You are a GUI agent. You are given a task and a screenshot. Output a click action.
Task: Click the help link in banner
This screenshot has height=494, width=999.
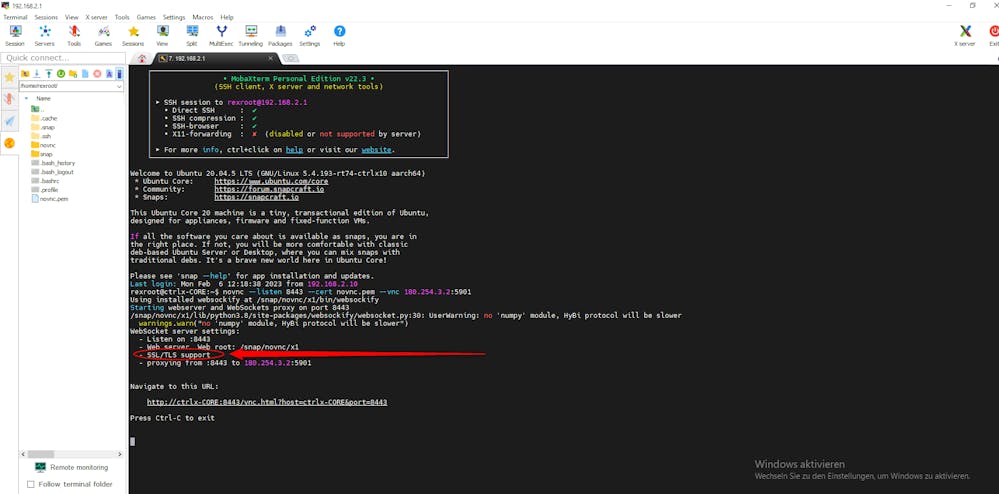[x=294, y=150]
